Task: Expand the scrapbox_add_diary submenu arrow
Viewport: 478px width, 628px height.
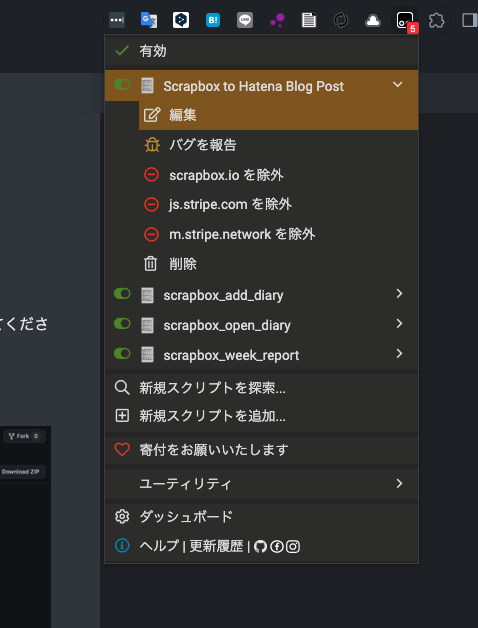Action: click(399, 294)
